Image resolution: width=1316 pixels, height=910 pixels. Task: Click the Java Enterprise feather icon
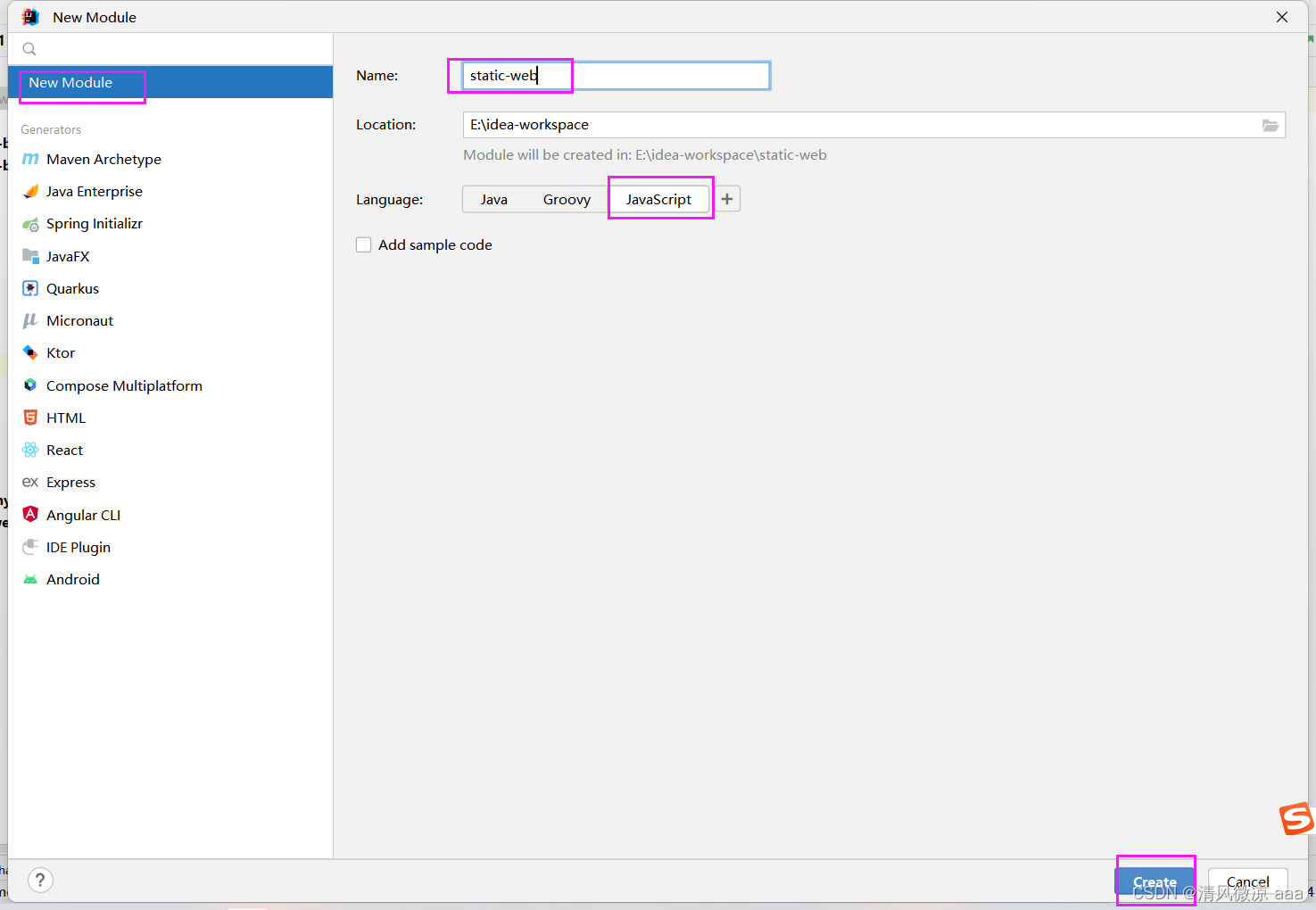pyautogui.click(x=30, y=191)
